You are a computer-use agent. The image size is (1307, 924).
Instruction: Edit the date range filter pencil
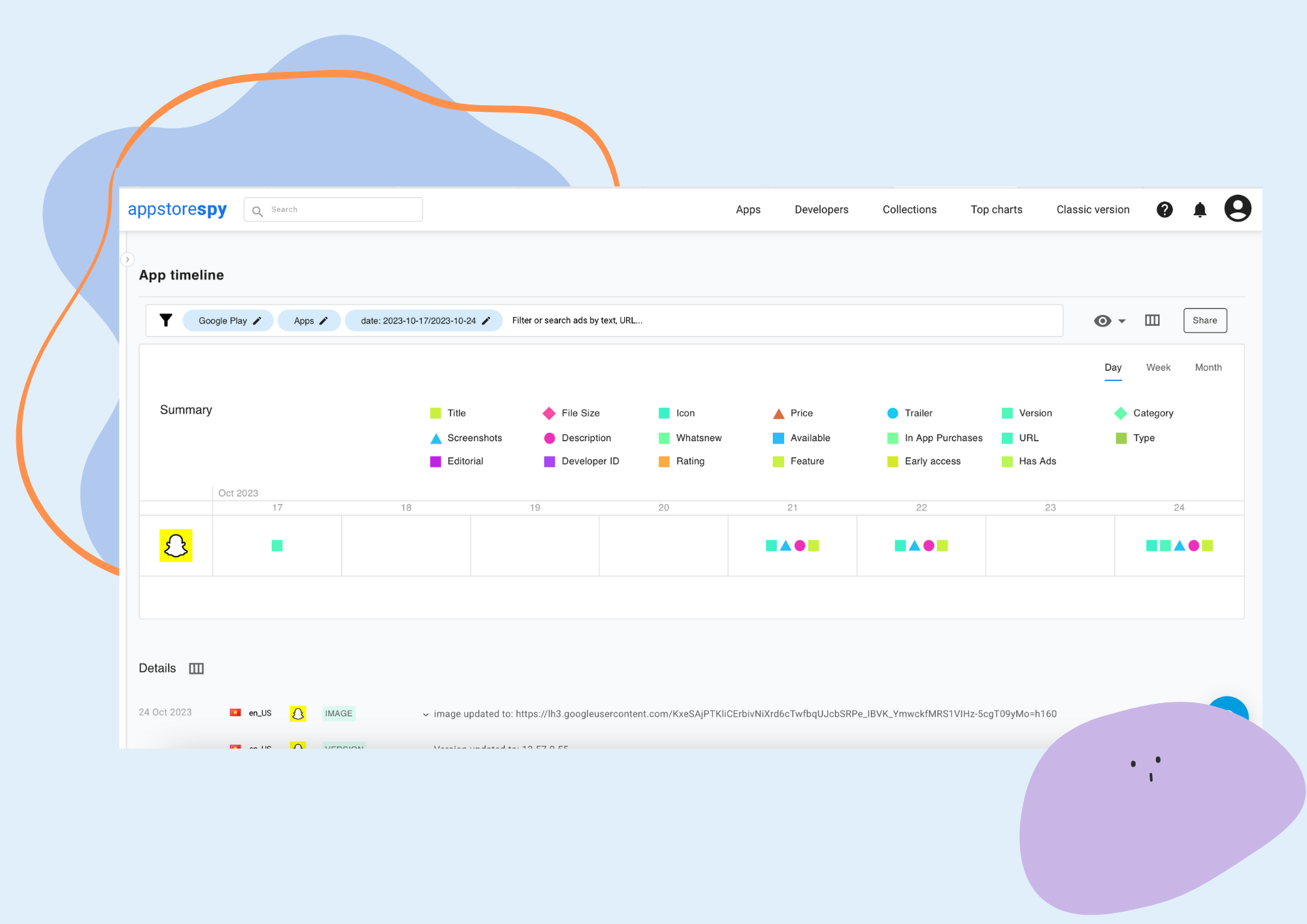[486, 321]
